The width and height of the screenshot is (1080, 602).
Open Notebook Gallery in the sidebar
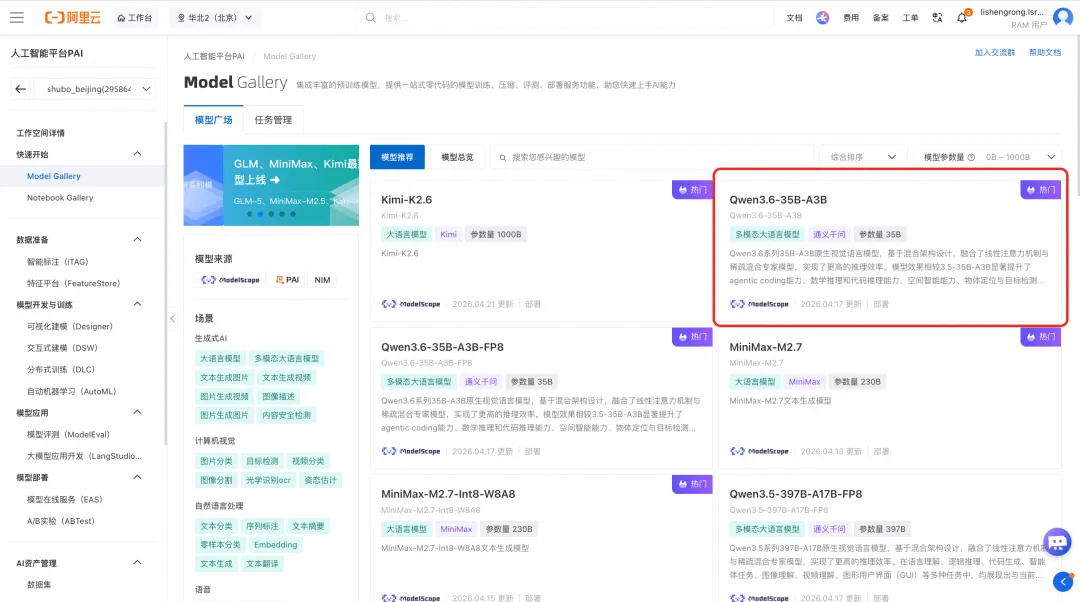pos(60,198)
